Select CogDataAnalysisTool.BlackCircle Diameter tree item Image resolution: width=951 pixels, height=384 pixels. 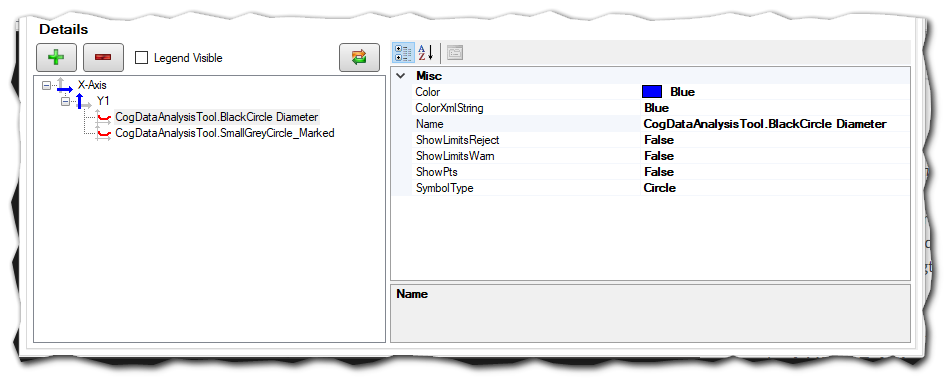217,117
